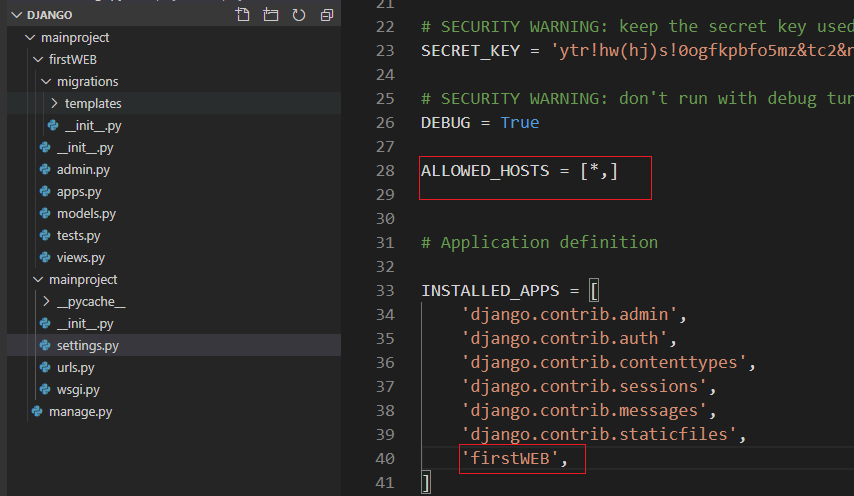The width and height of the screenshot is (854, 496).
Task: Refresh the explorer with the refresh icon
Action: coord(298,15)
